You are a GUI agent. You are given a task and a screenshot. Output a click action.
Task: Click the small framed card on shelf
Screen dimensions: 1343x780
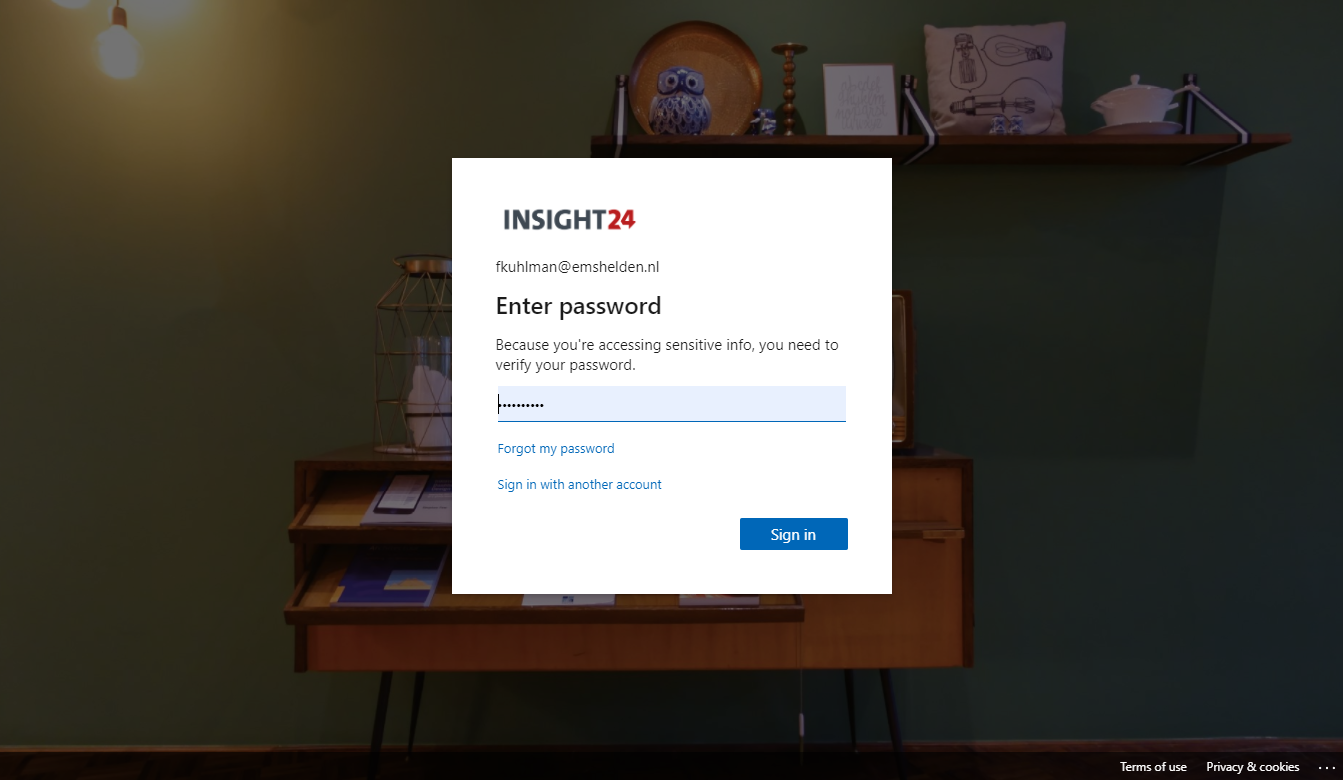860,99
